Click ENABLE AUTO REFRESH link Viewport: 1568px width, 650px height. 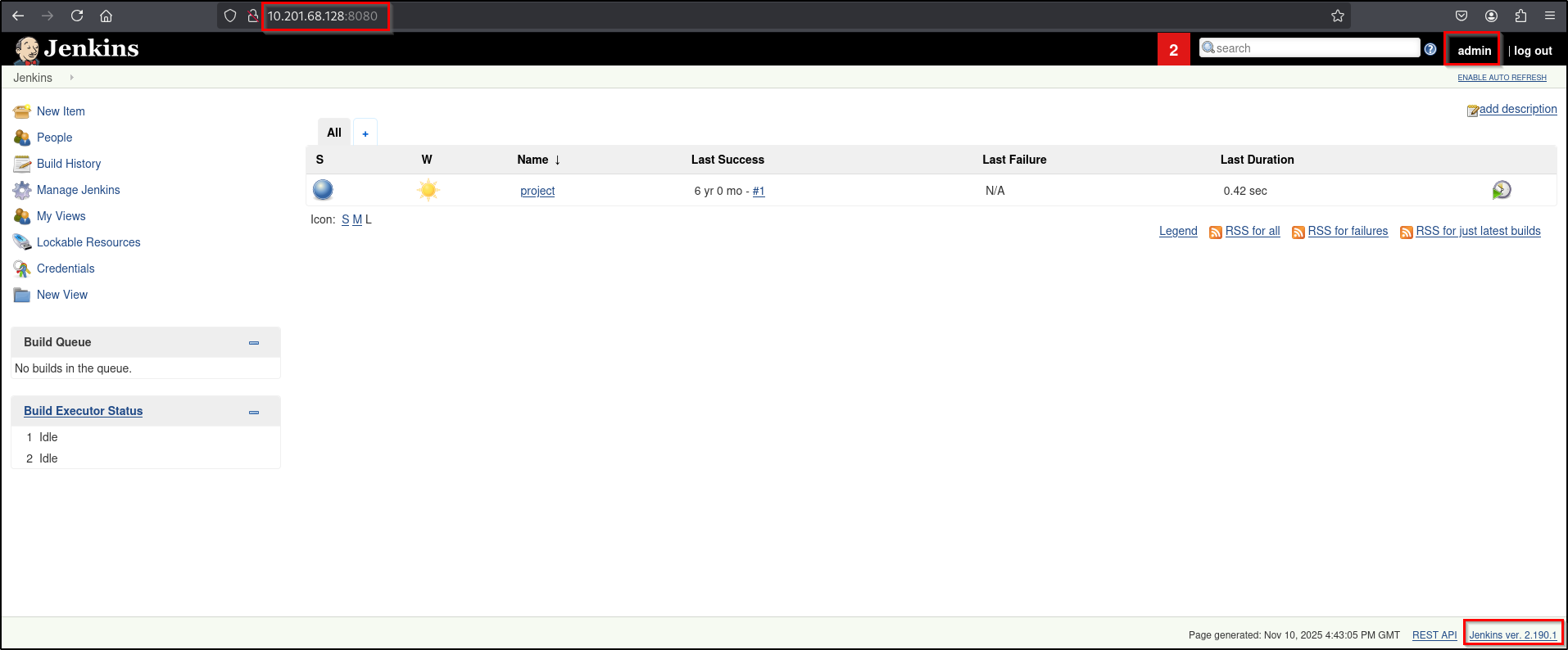(1502, 78)
